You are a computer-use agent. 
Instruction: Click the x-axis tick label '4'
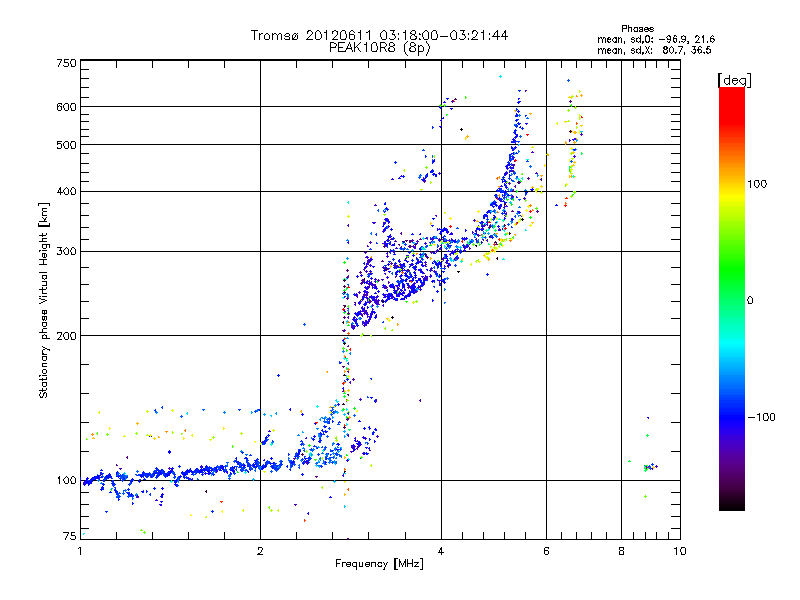coord(441,551)
